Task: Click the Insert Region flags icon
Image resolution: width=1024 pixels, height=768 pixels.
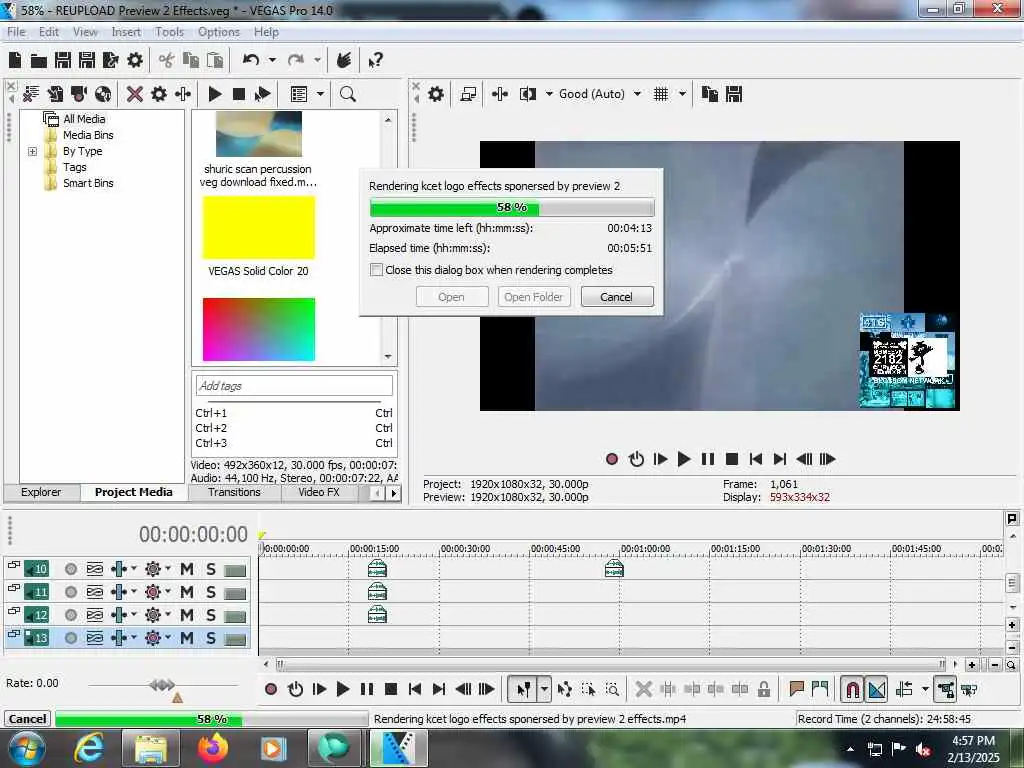Action: point(820,689)
